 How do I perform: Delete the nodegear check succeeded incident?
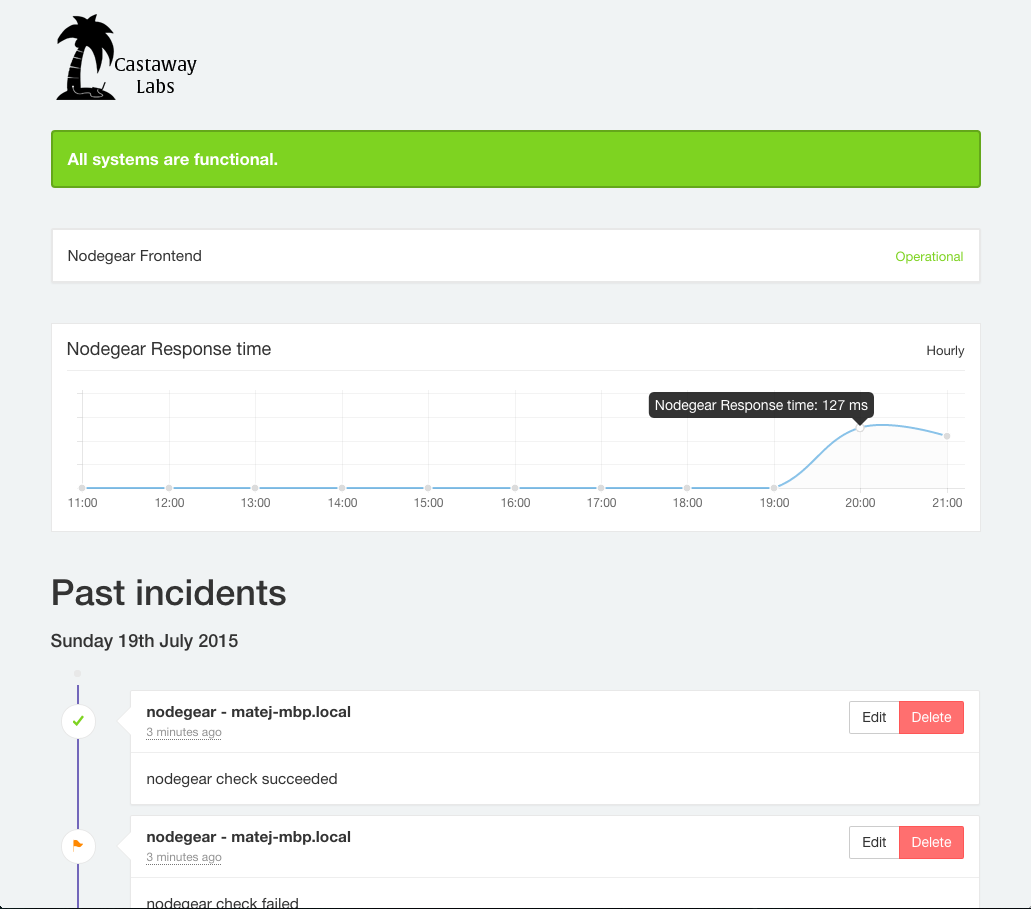pos(931,717)
